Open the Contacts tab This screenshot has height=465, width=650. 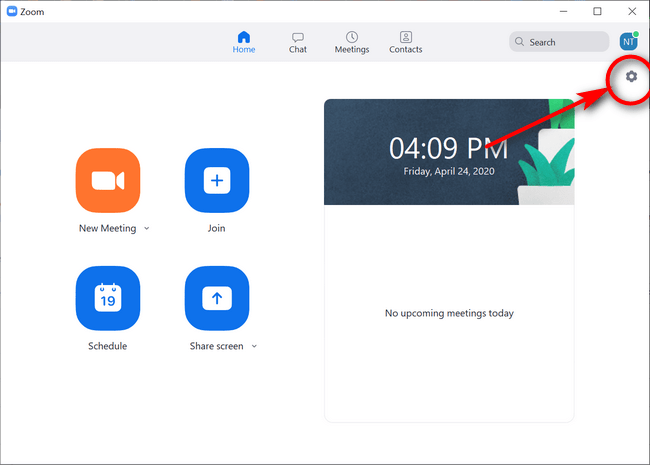click(405, 42)
